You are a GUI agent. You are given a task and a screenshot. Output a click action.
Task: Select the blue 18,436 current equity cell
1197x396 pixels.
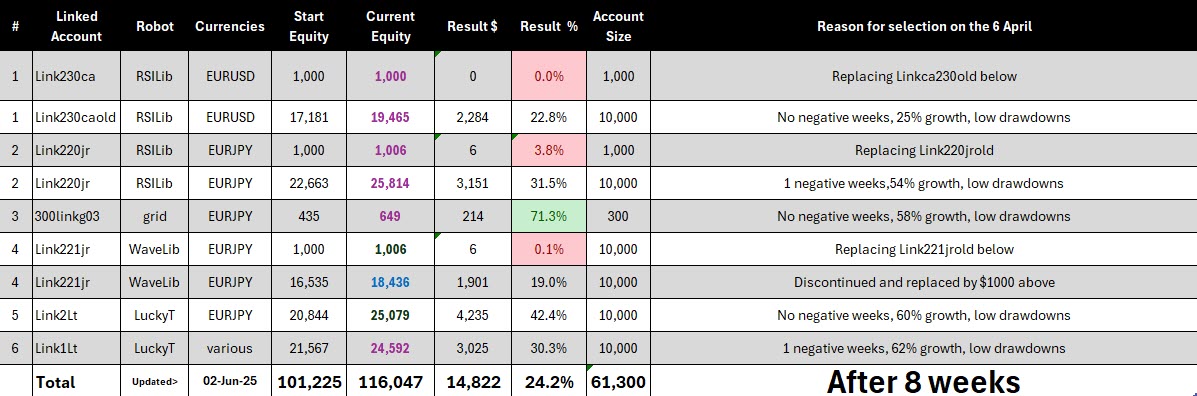click(x=390, y=282)
